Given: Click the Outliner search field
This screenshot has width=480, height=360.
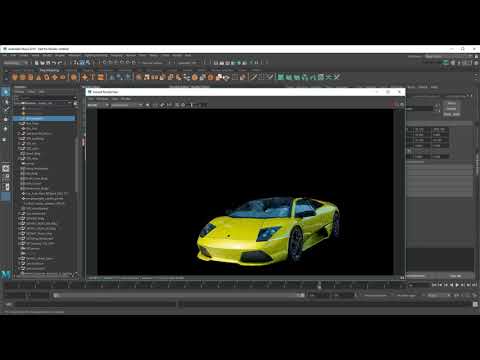Looking at the screenshot, I should [x=45, y=98].
